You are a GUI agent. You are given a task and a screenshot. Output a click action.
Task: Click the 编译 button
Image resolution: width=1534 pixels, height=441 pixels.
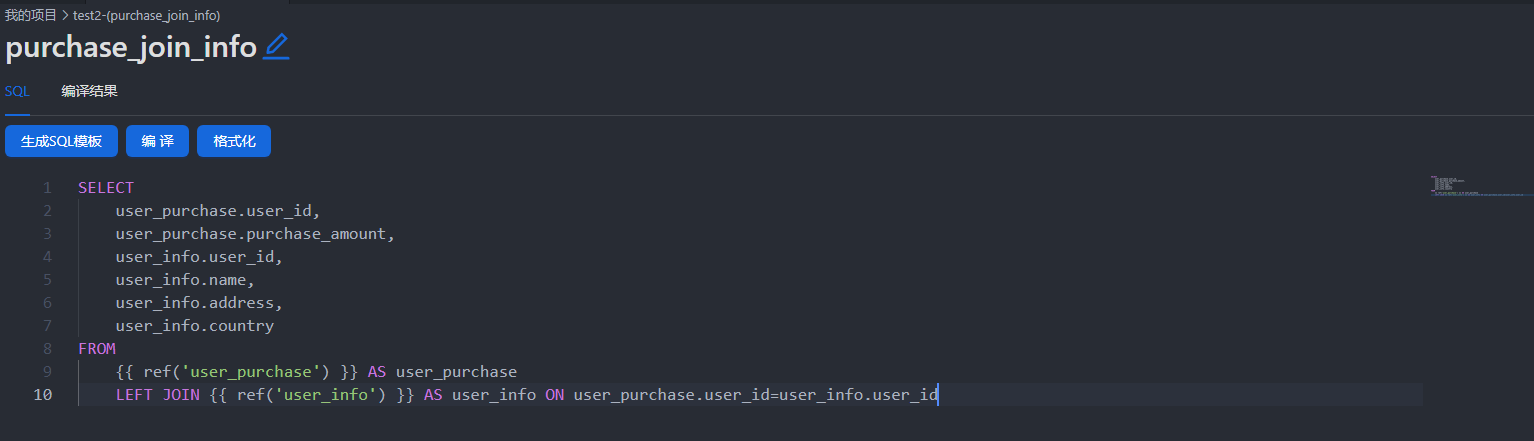(157, 141)
